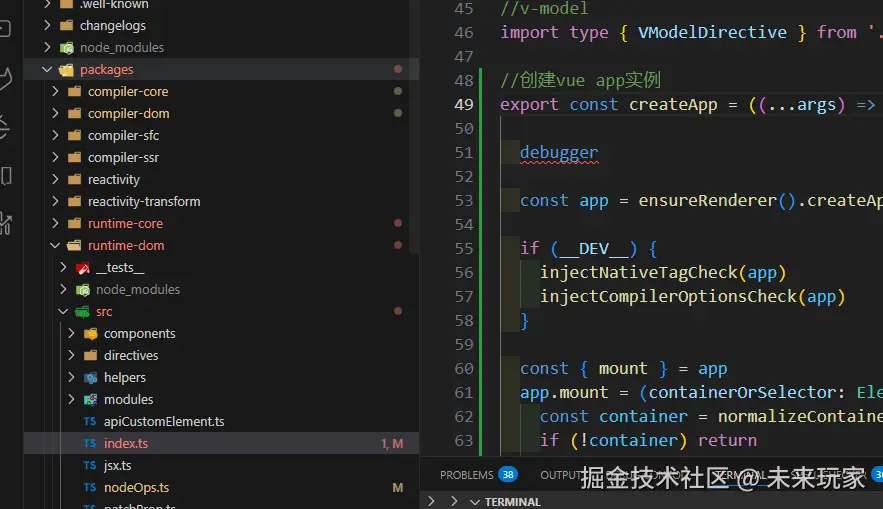The width and height of the screenshot is (883, 509).
Task: Click the runtime-dom open folder icon
Action: click(x=74, y=245)
